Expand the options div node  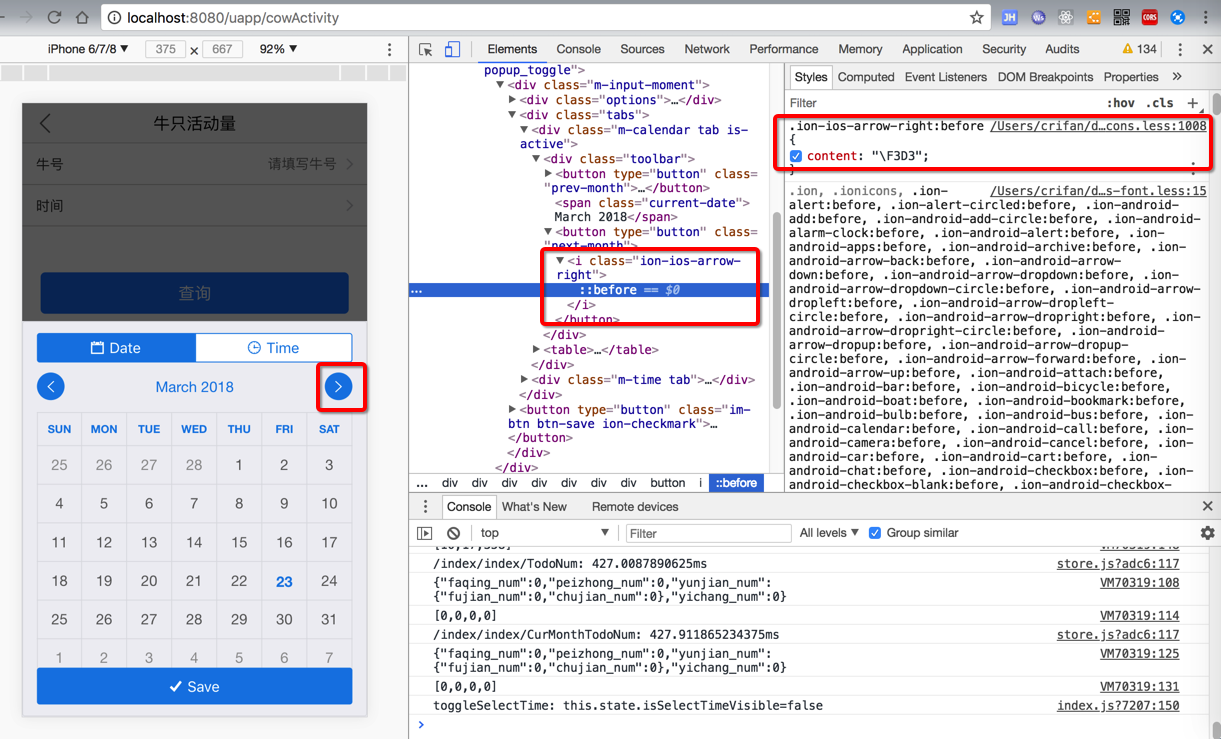(512, 100)
